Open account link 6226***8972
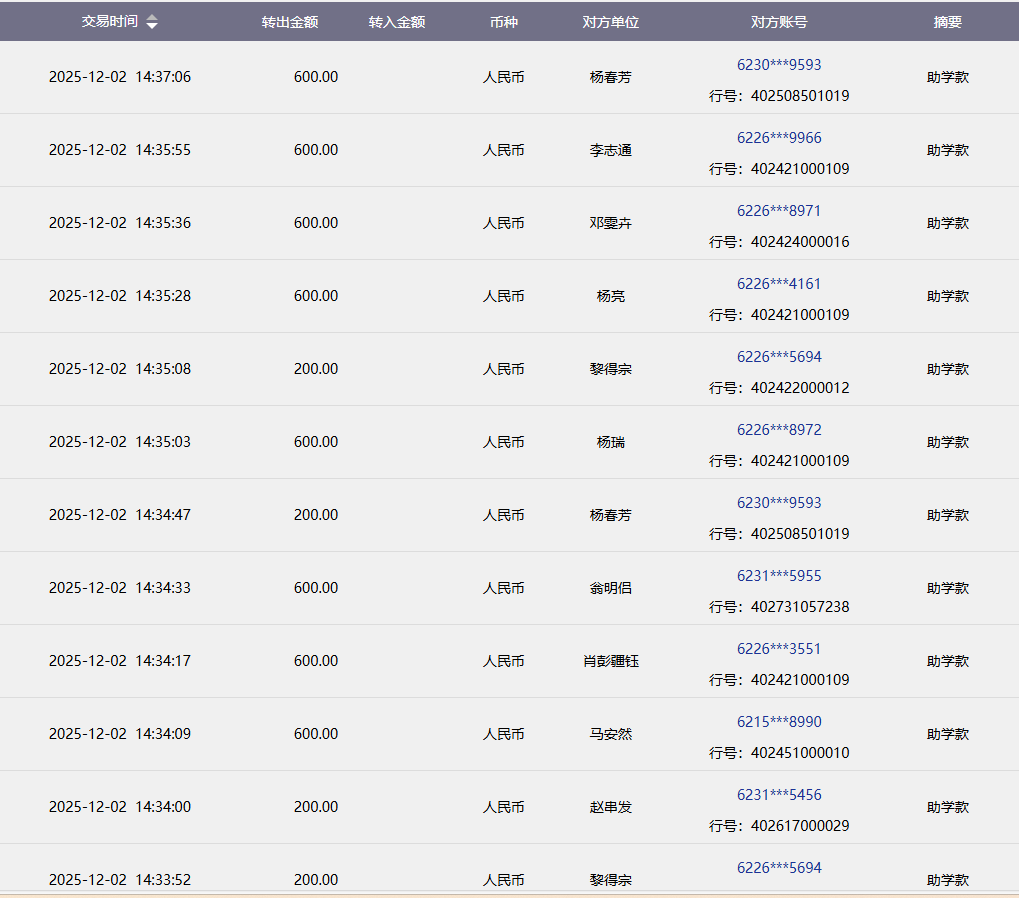1019x898 pixels. [x=779, y=430]
